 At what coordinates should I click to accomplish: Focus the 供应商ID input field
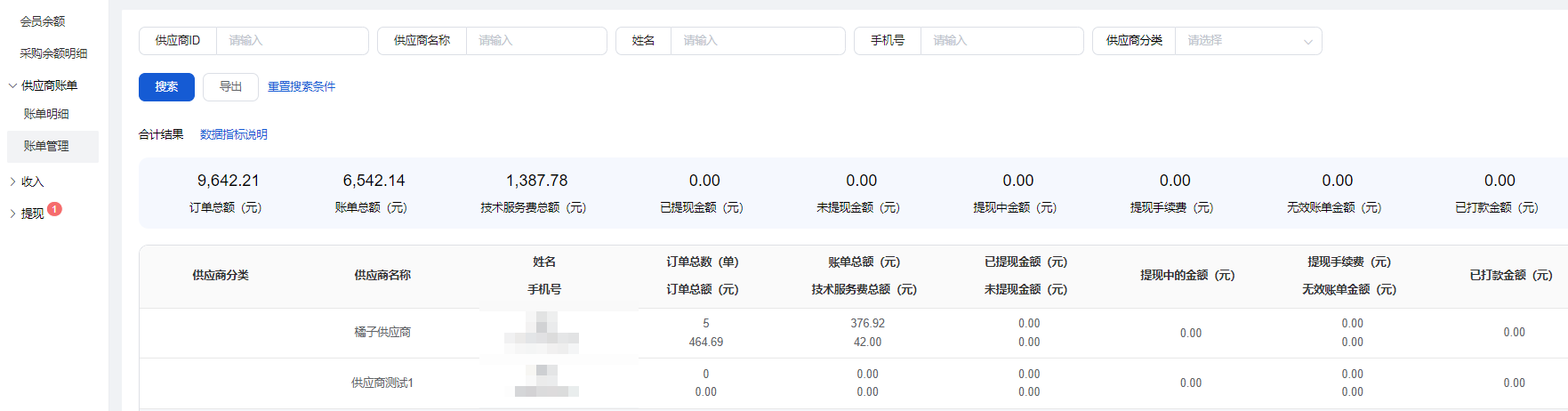pos(291,41)
